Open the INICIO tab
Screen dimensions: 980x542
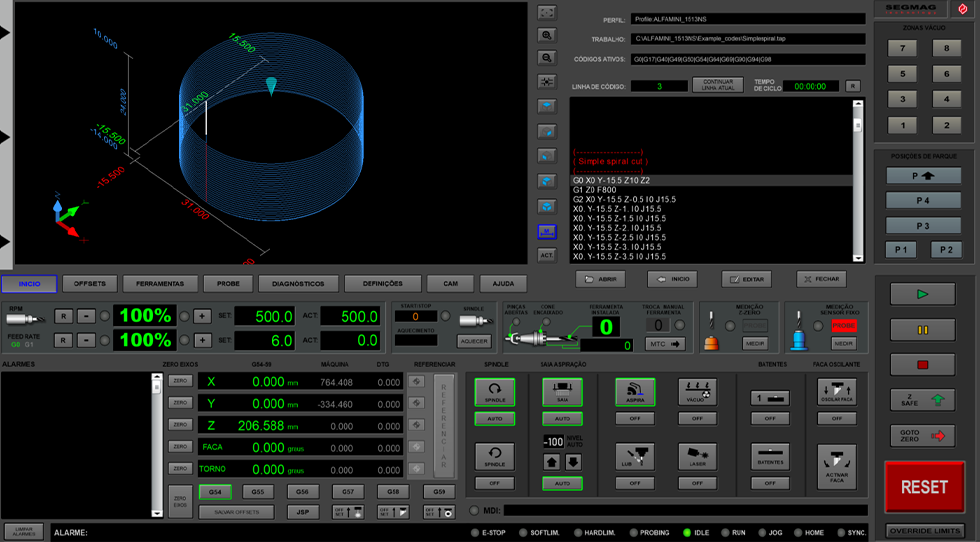click(29, 284)
